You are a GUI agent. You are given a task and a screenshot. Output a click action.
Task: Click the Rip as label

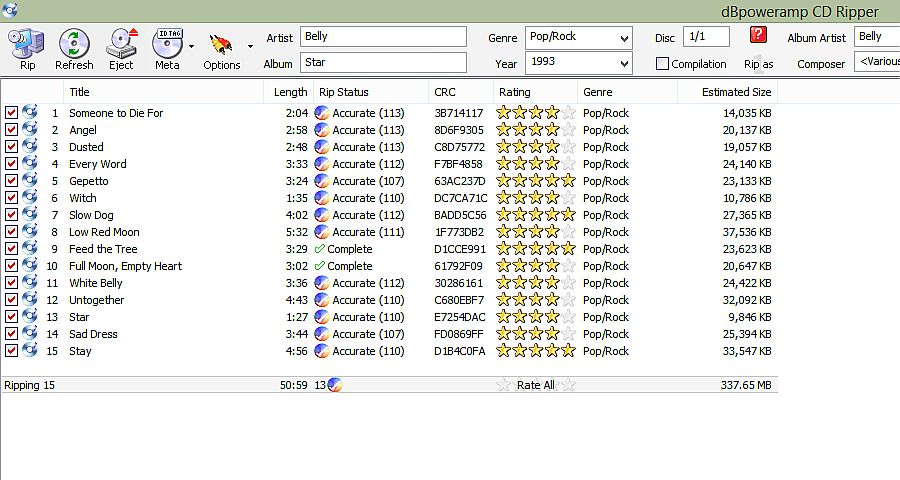[758, 64]
